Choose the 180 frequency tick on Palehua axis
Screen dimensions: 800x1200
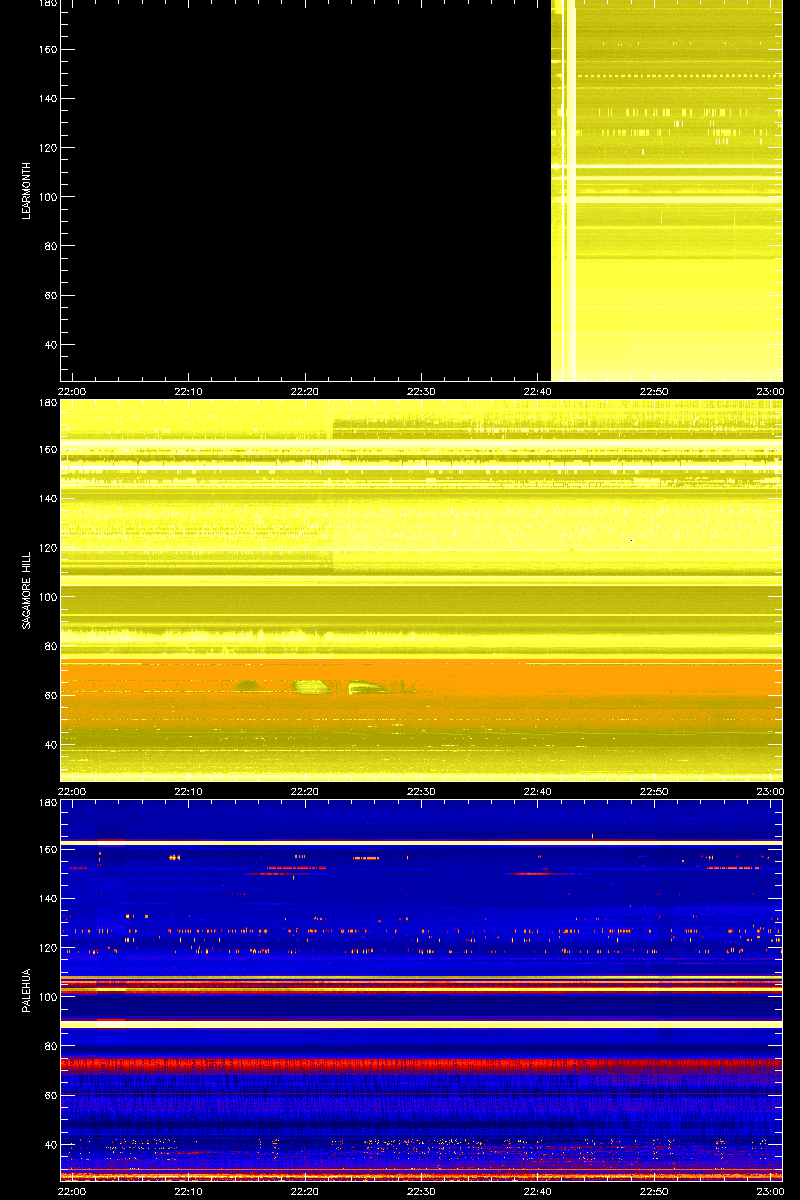coord(47,804)
